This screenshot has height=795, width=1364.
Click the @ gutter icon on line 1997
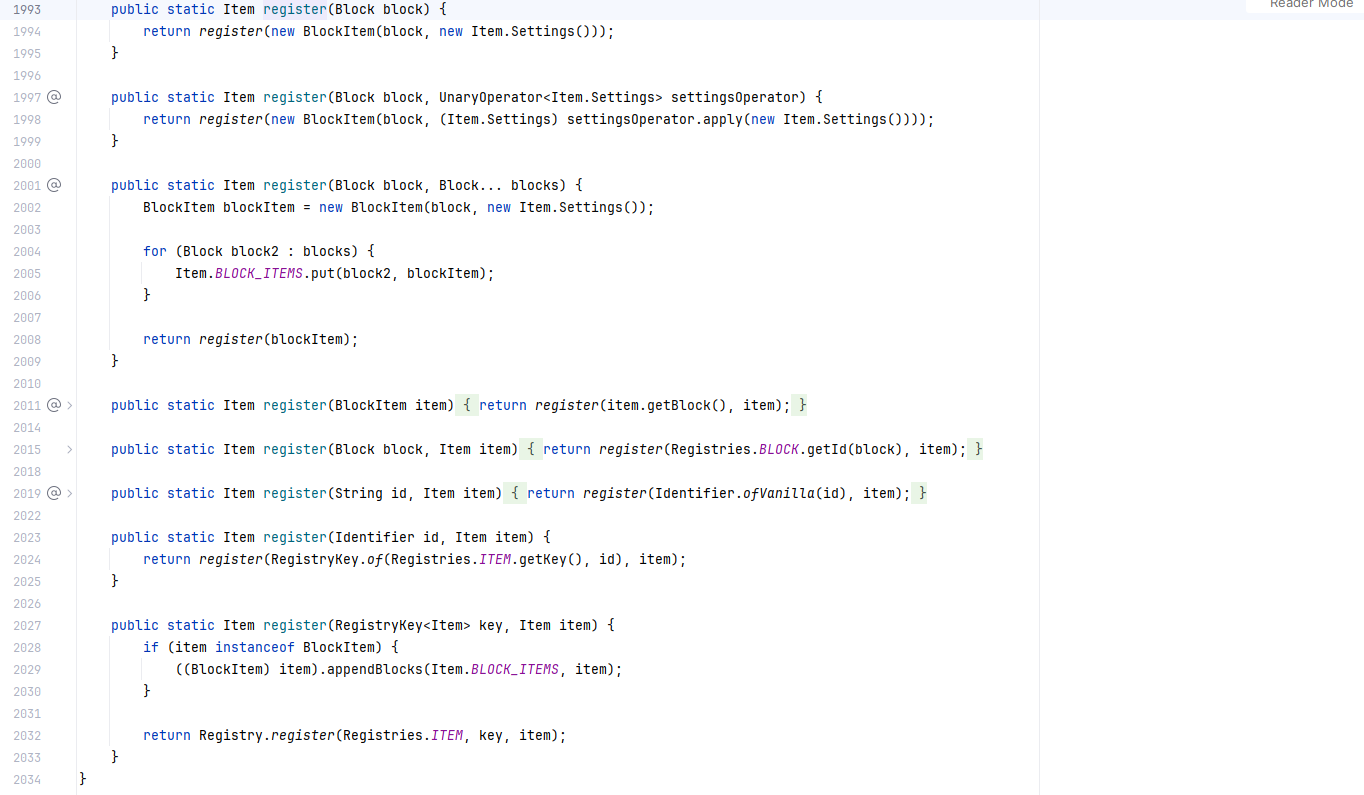(54, 97)
